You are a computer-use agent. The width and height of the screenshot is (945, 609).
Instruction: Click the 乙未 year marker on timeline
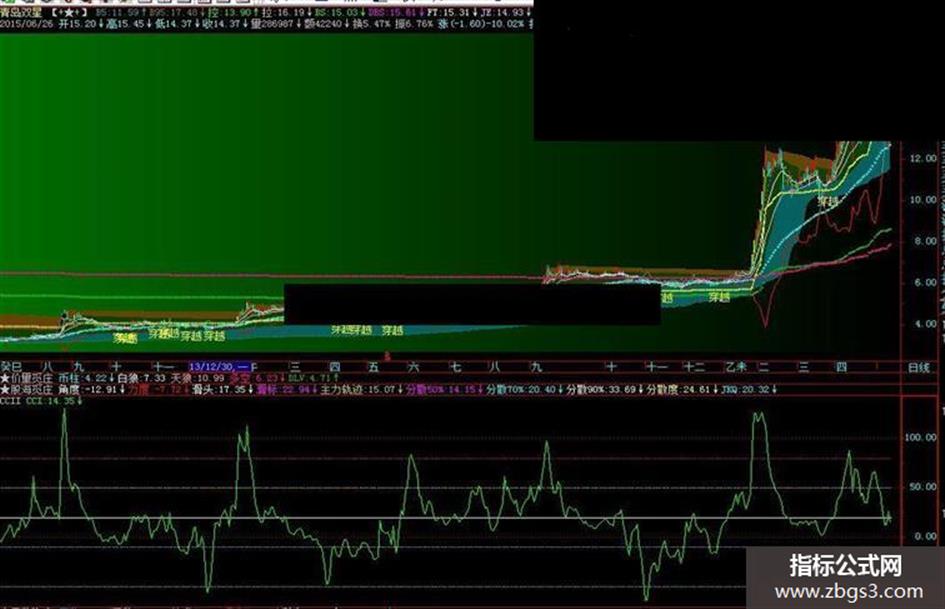pyautogui.click(x=736, y=367)
